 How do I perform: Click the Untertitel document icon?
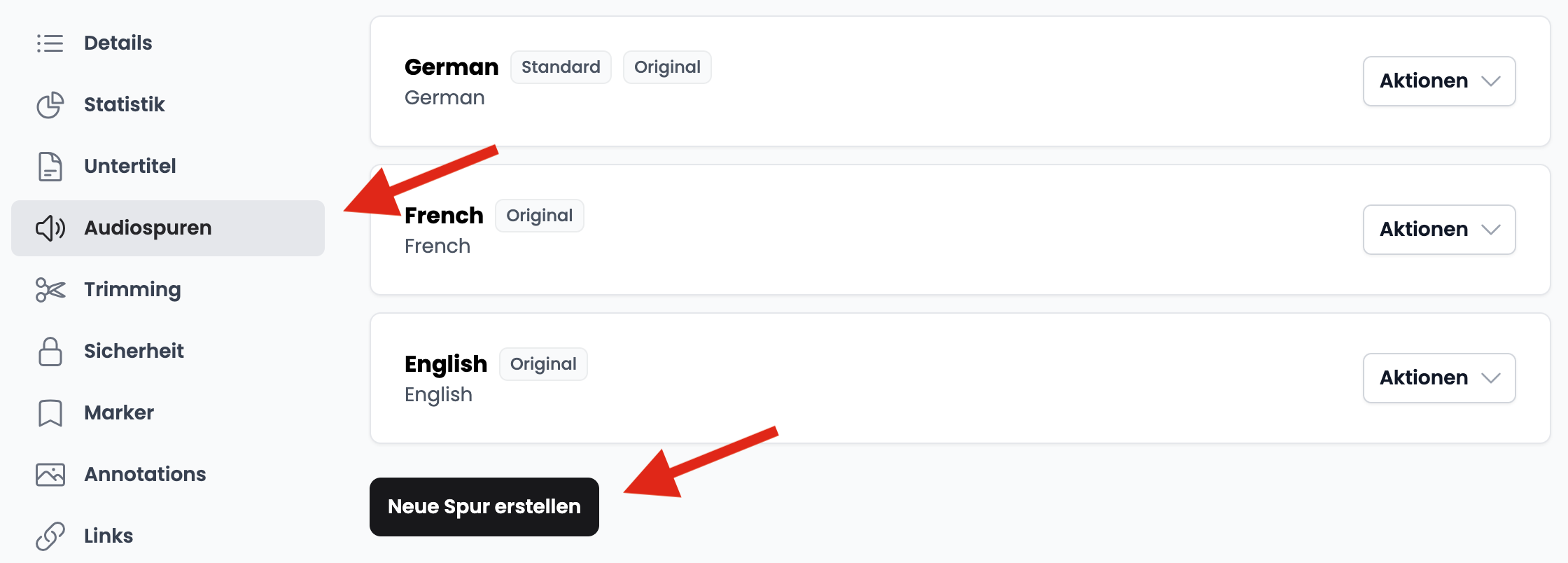click(x=50, y=167)
